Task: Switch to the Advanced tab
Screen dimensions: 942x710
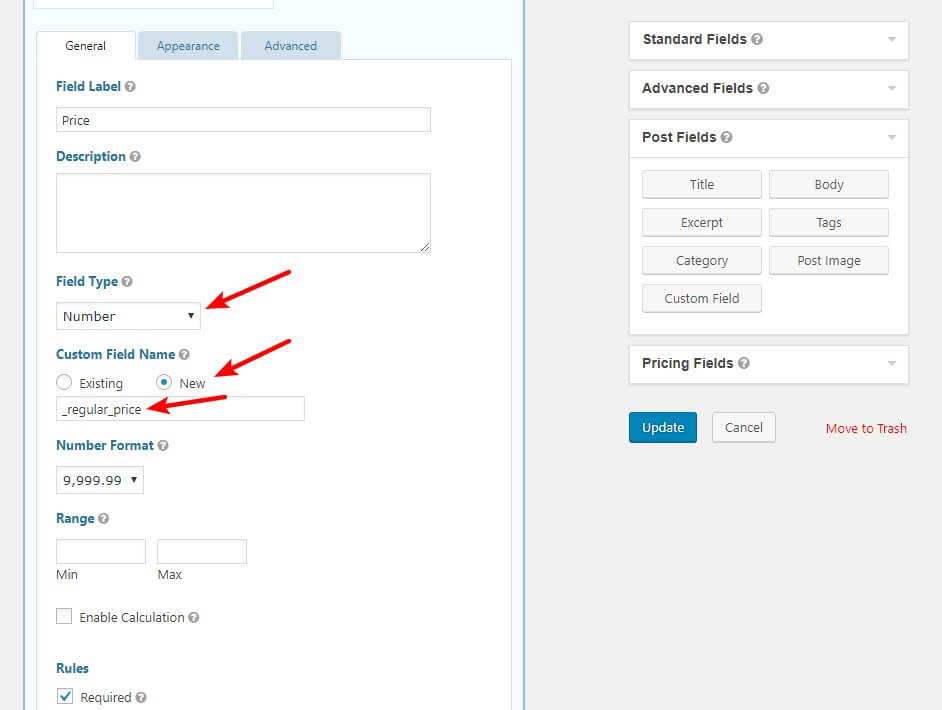Action: [290, 45]
